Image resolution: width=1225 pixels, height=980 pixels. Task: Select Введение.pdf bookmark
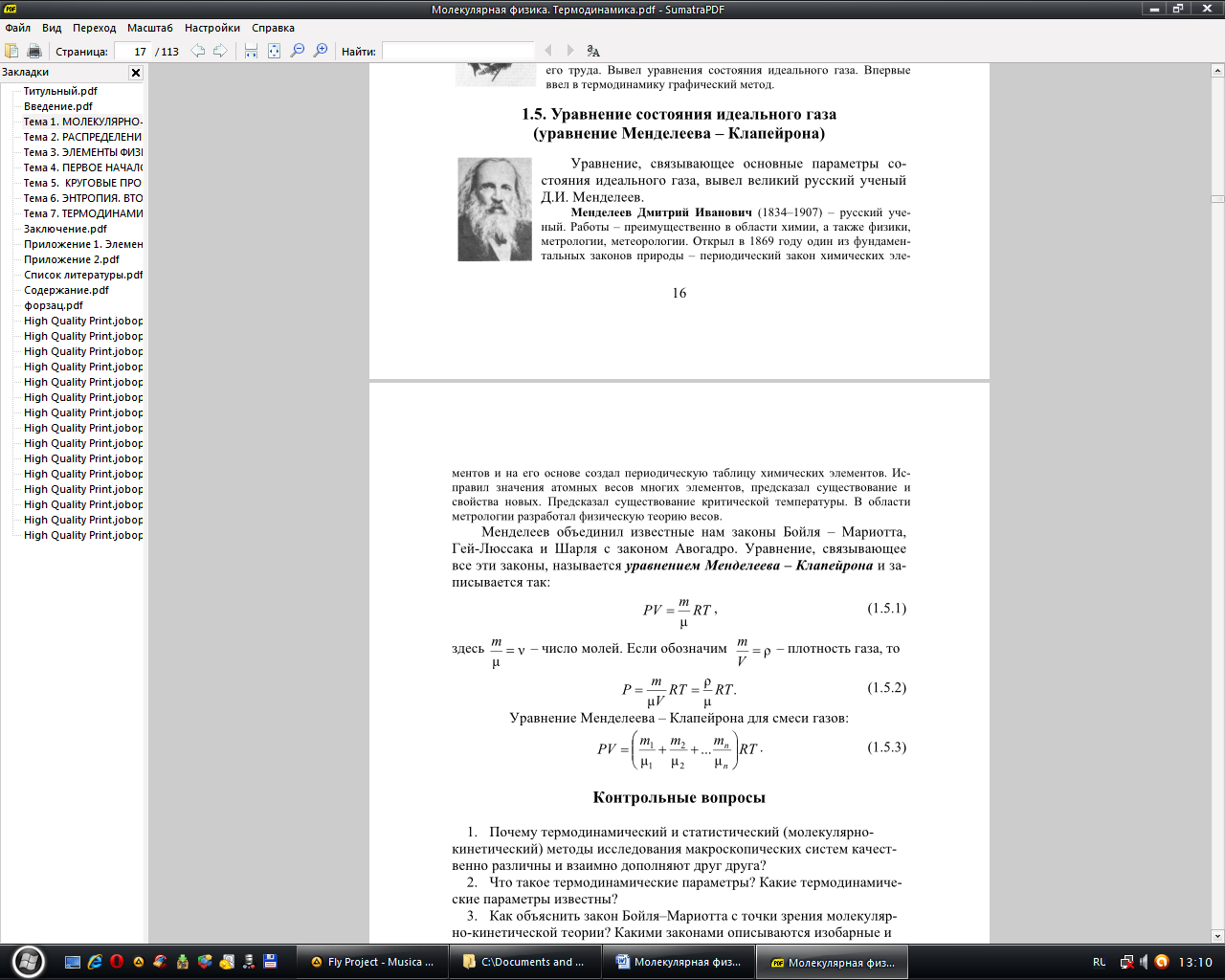[58, 106]
